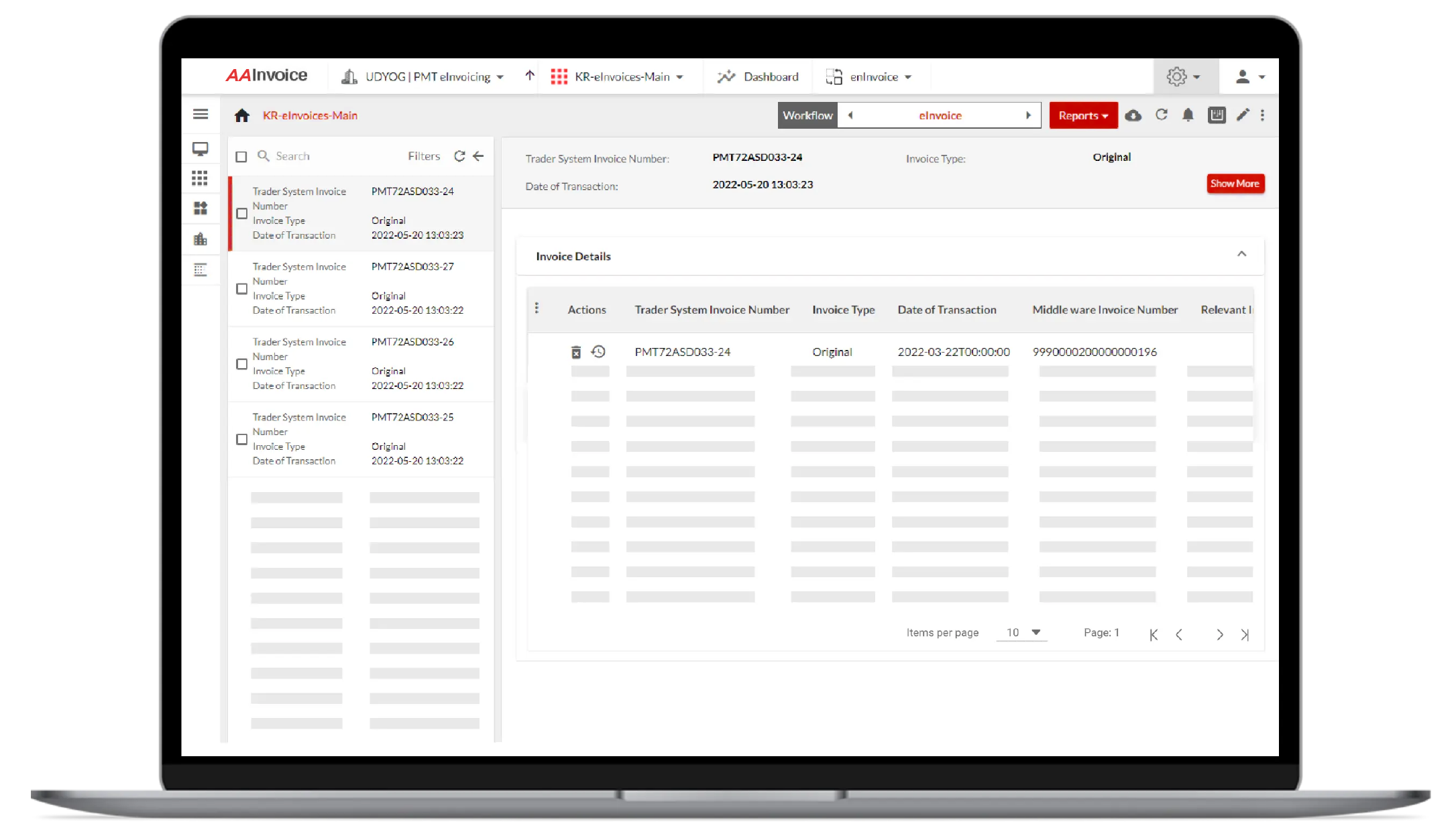Open the Dashboard menu item
This screenshot has height=838, width=1456.
(758, 77)
